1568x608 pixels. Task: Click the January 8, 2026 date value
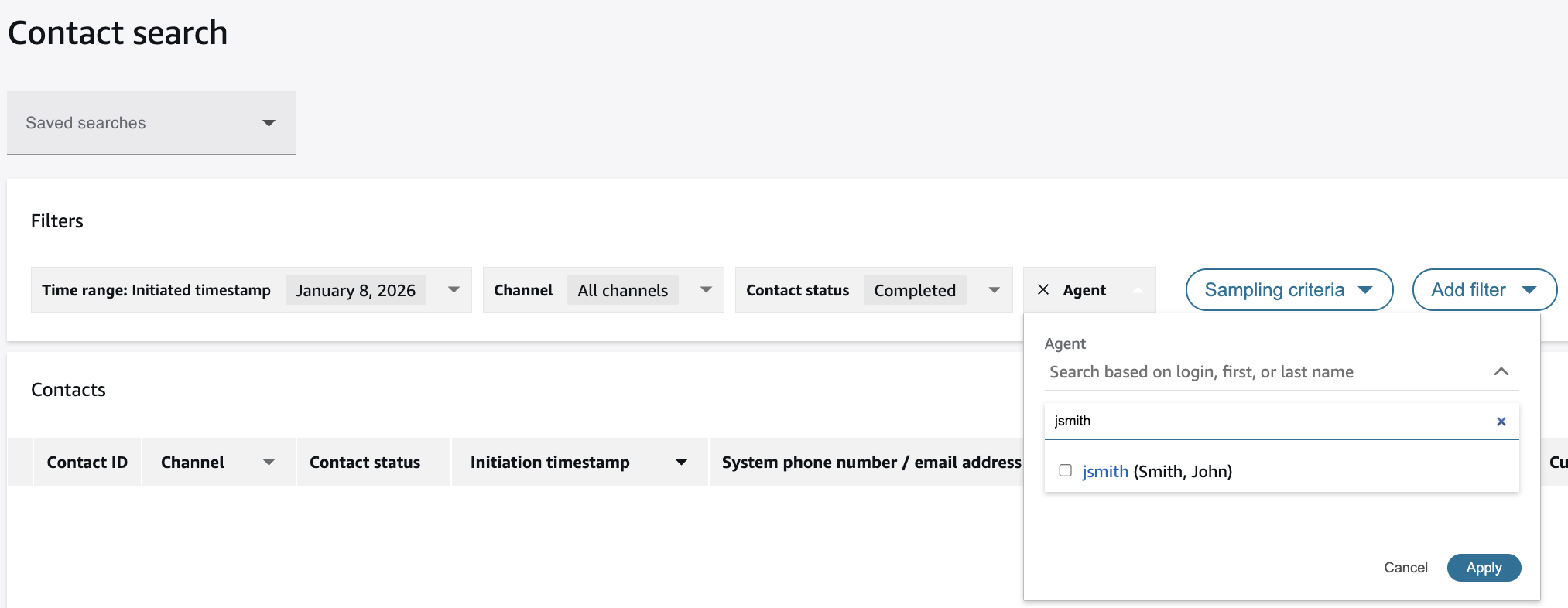[355, 291]
